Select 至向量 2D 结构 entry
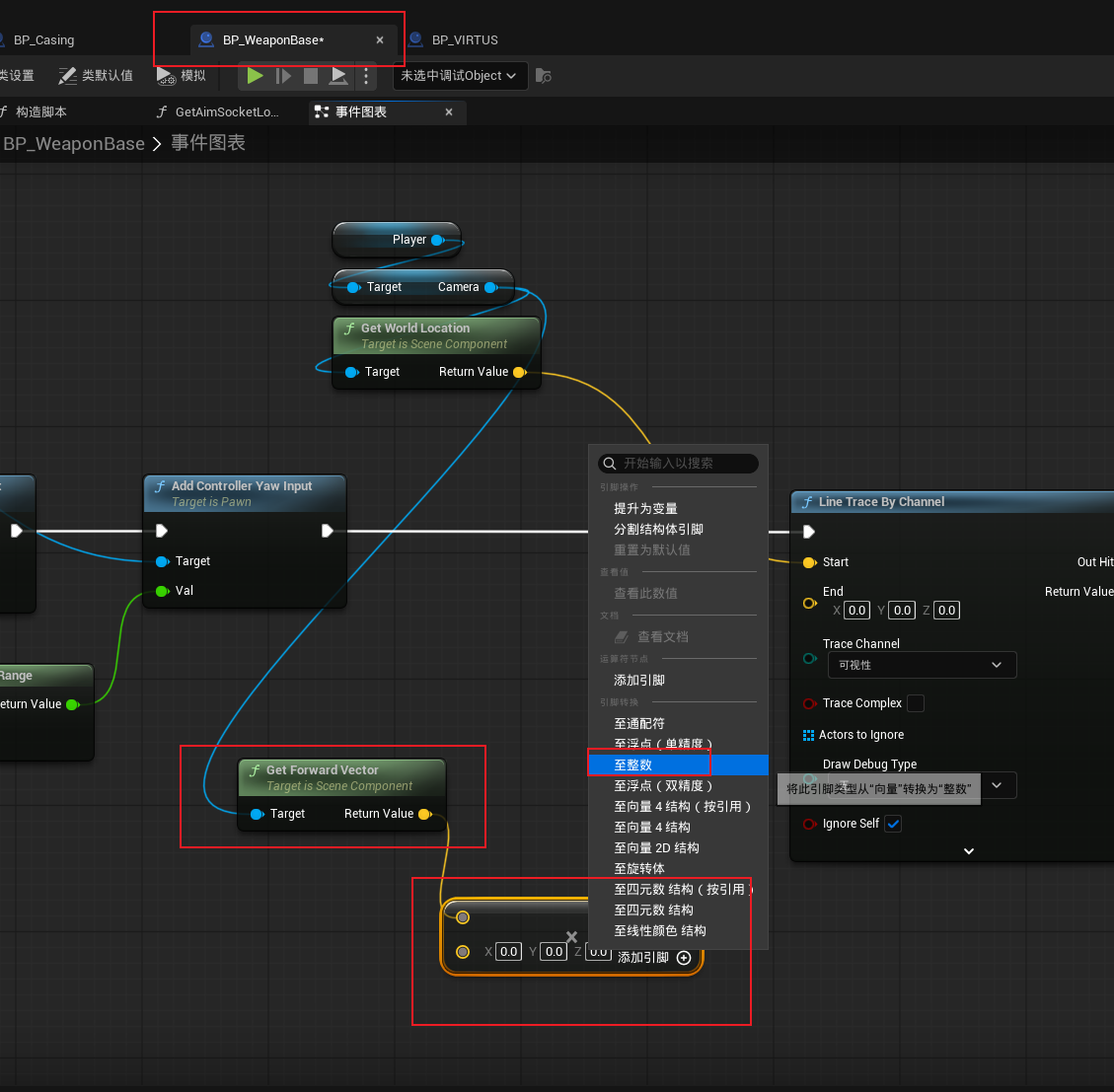 point(656,847)
